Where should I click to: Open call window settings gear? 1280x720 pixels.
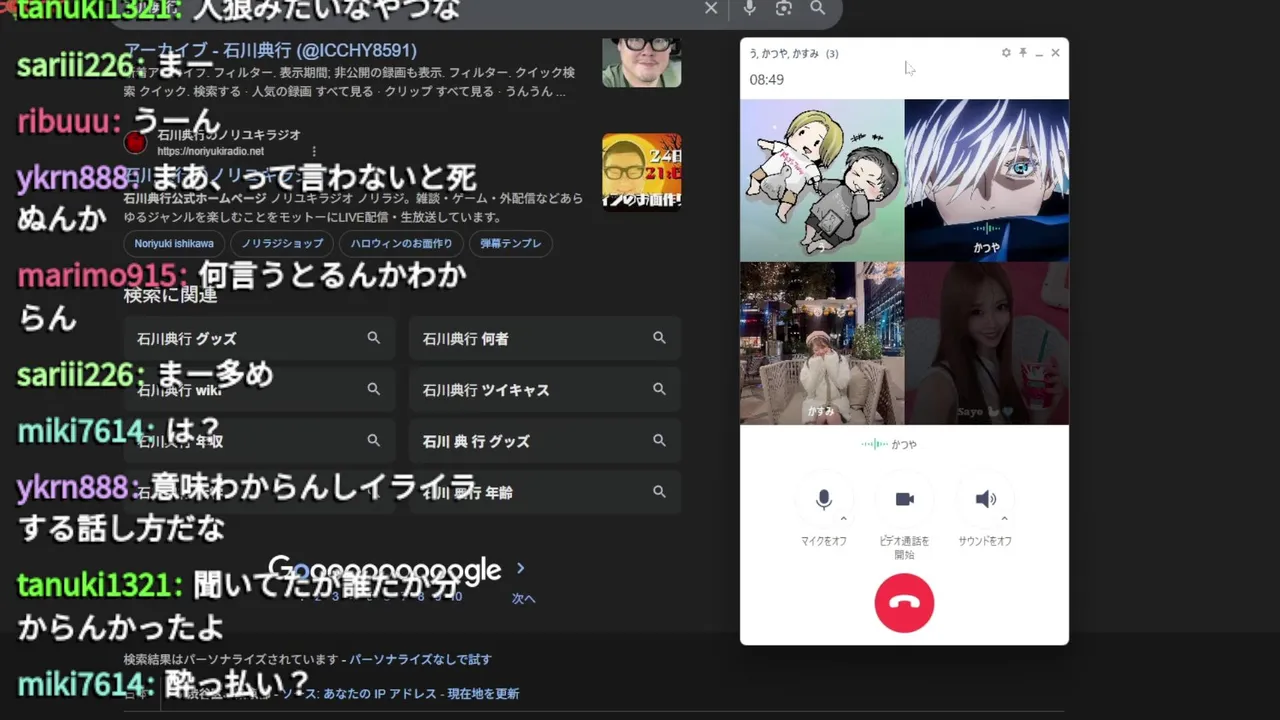[x=1006, y=53]
